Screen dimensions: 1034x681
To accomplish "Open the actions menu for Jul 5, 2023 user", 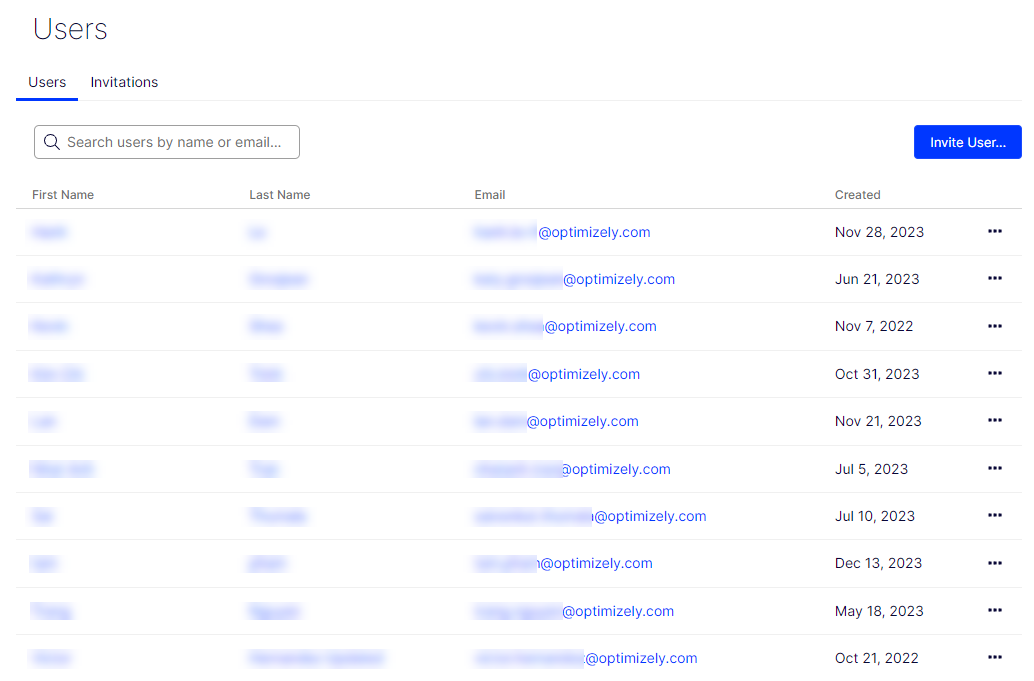I will 995,468.
